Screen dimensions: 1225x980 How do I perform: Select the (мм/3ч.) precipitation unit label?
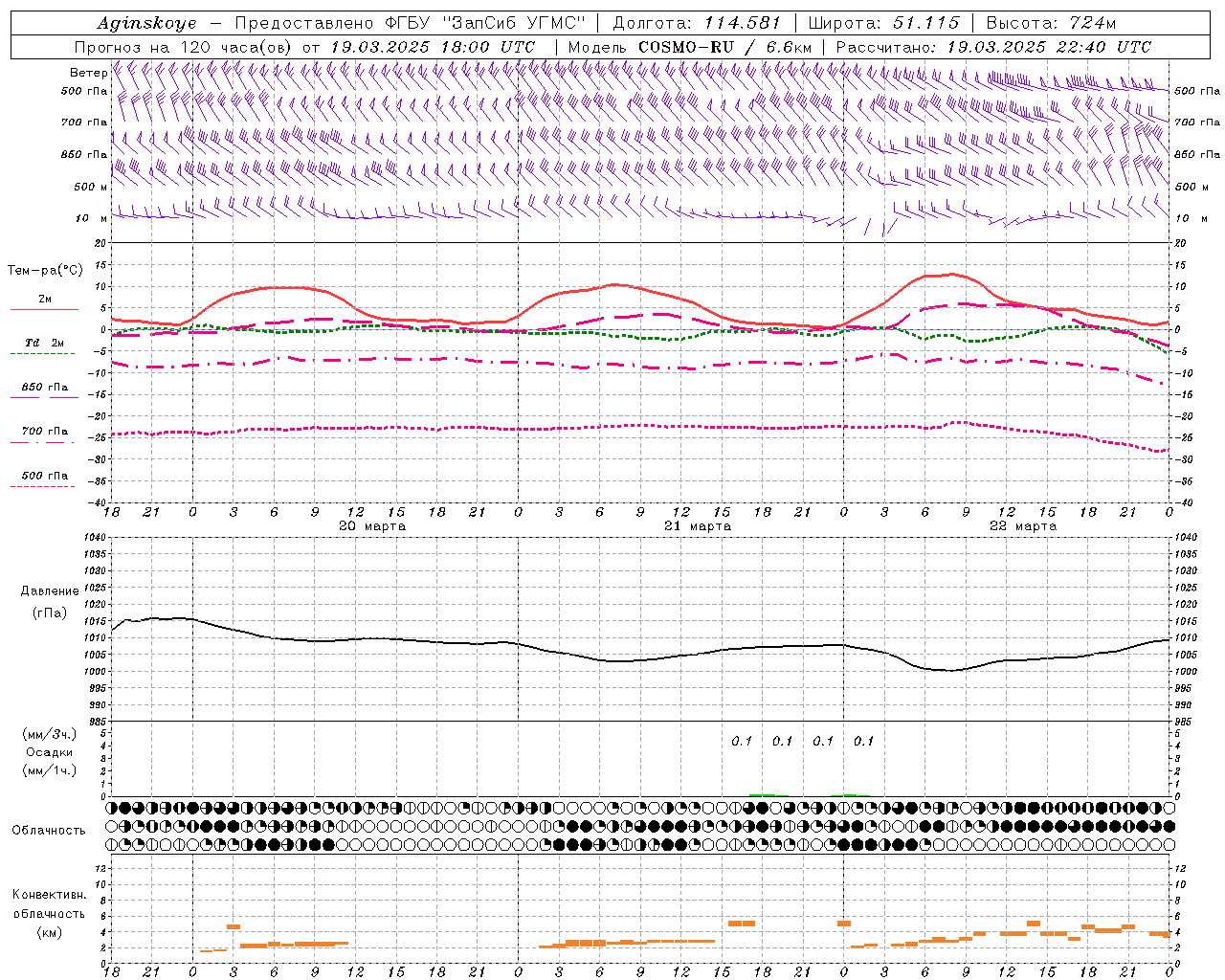tap(49, 735)
